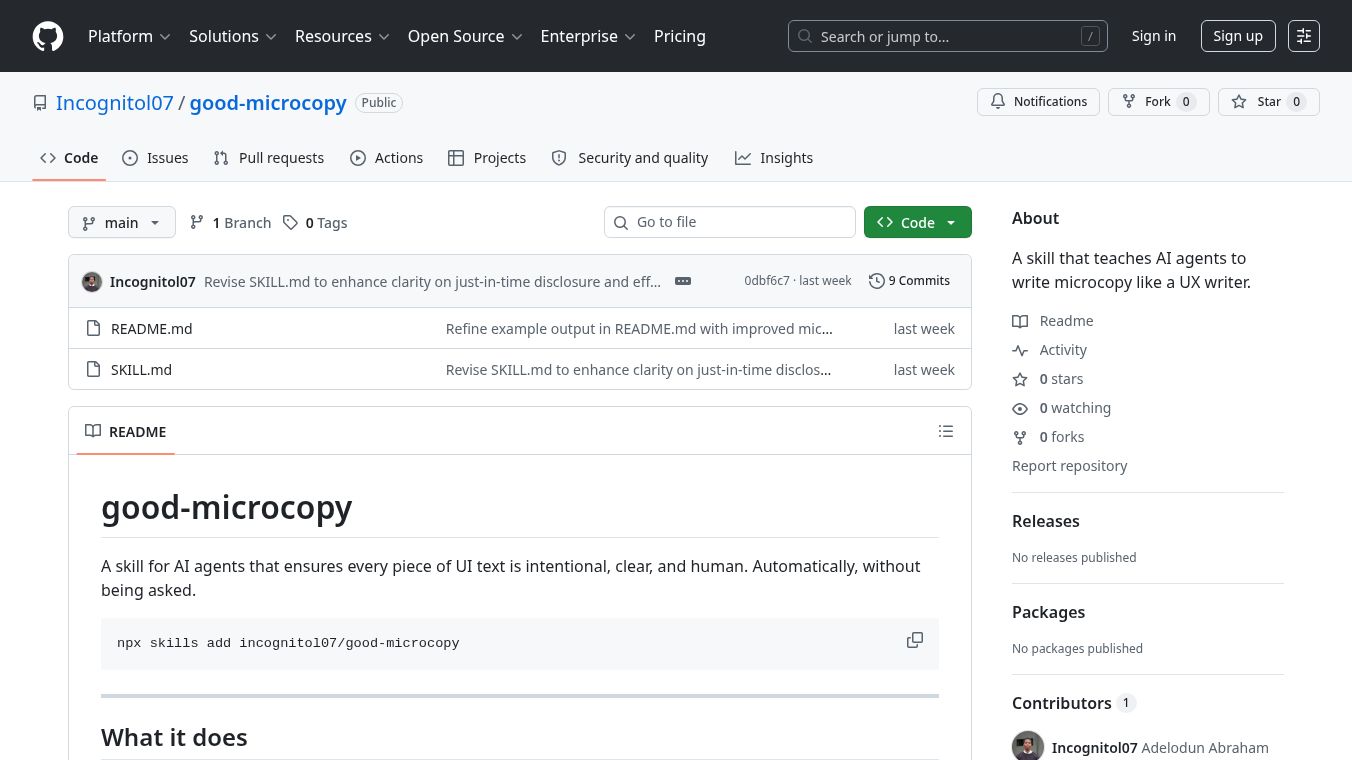Switch to the Actions tab
The height and width of the screenshot is (760, 1352).
[386, 158]
